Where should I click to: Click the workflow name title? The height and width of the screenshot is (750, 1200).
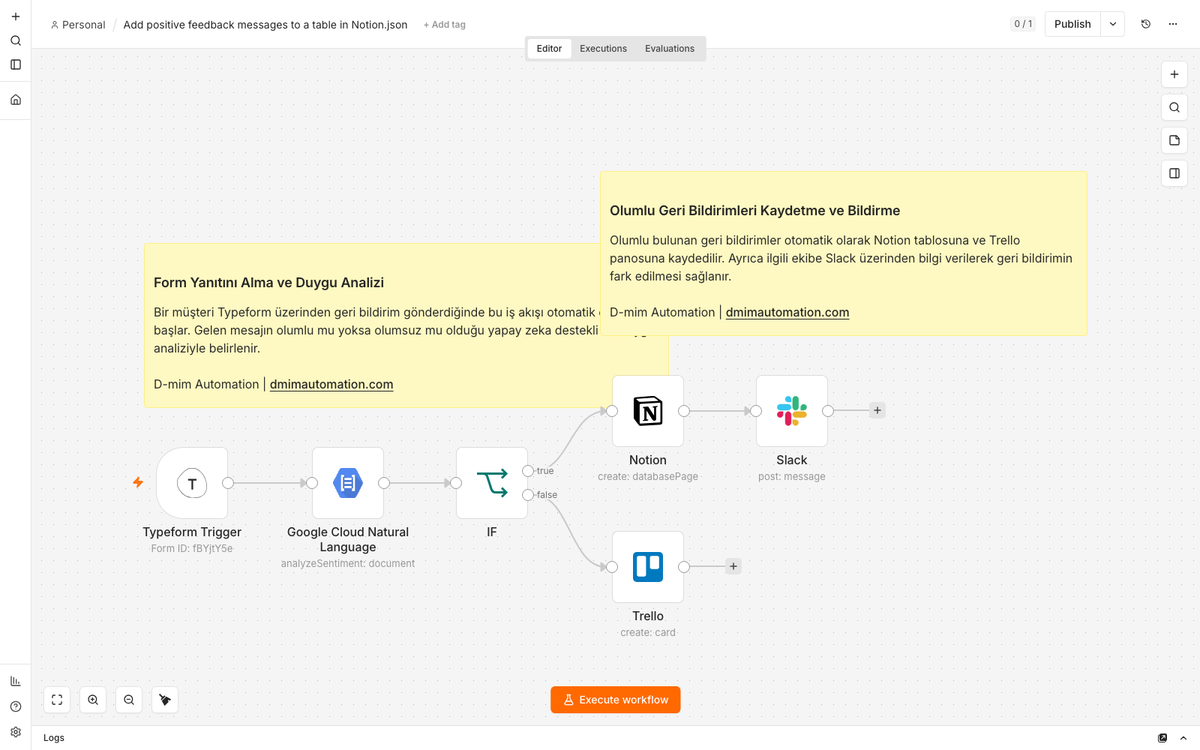tap(265, 25)
